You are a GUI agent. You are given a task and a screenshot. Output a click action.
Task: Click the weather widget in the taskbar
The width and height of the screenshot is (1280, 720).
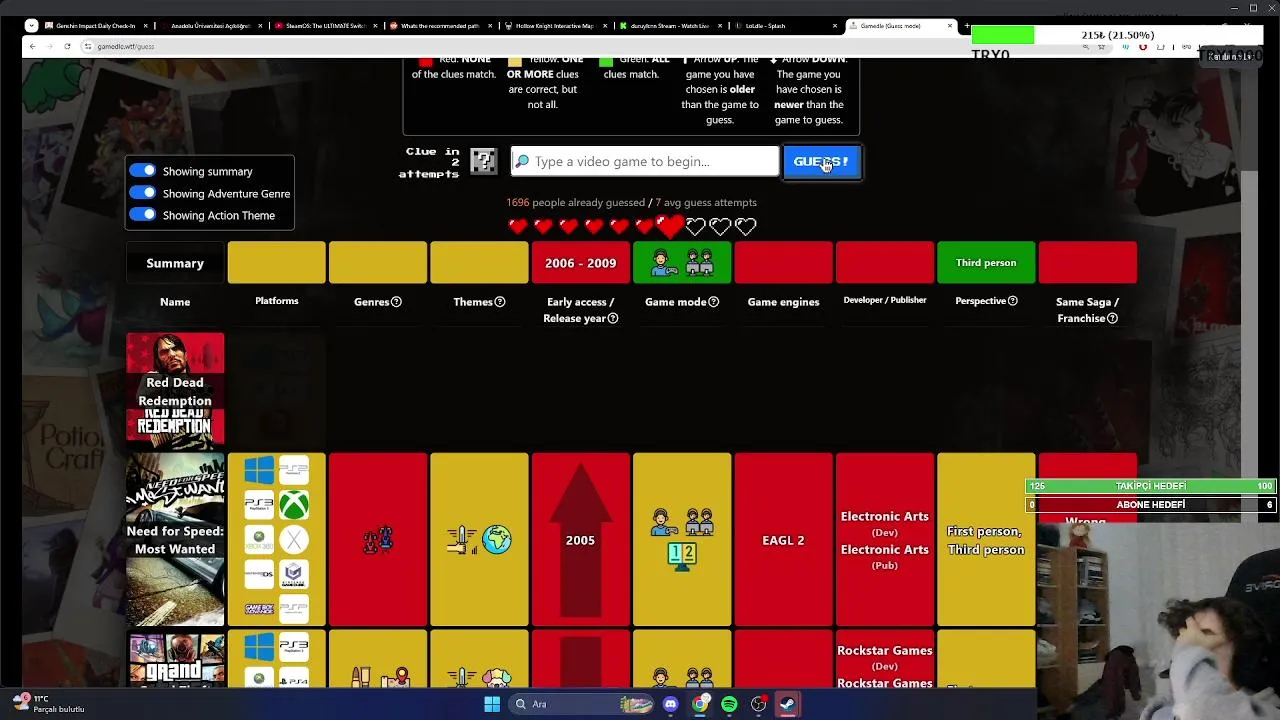click(x=48, y=704)
